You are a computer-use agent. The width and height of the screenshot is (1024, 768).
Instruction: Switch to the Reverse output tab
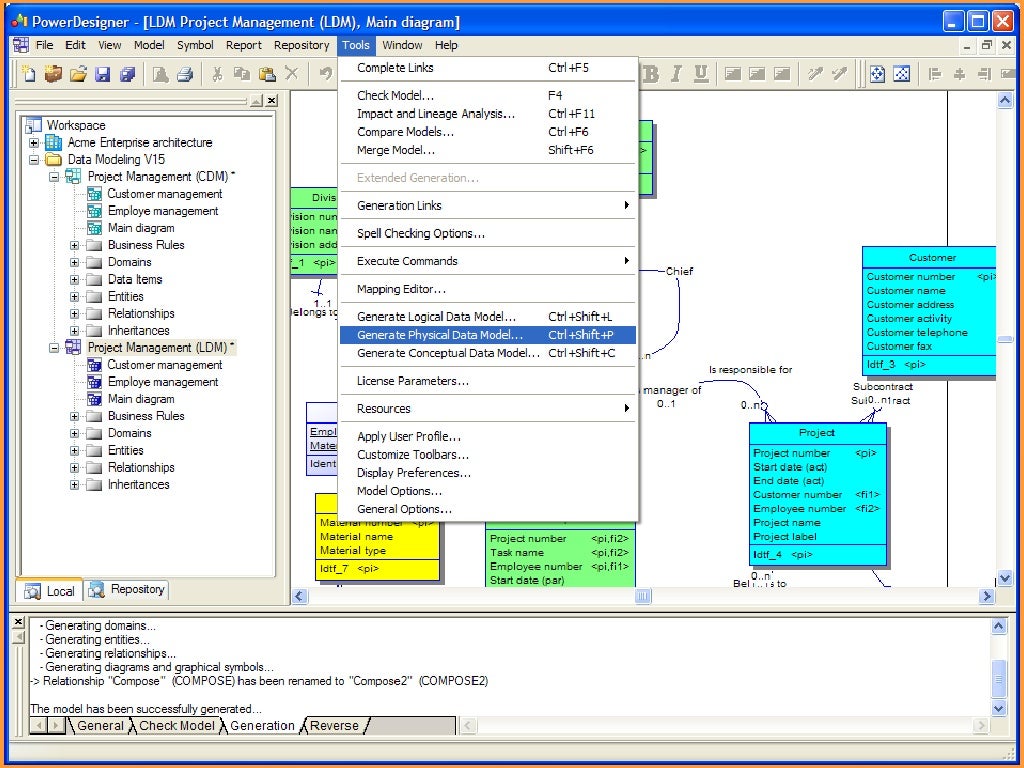click(x=334, y=726)
